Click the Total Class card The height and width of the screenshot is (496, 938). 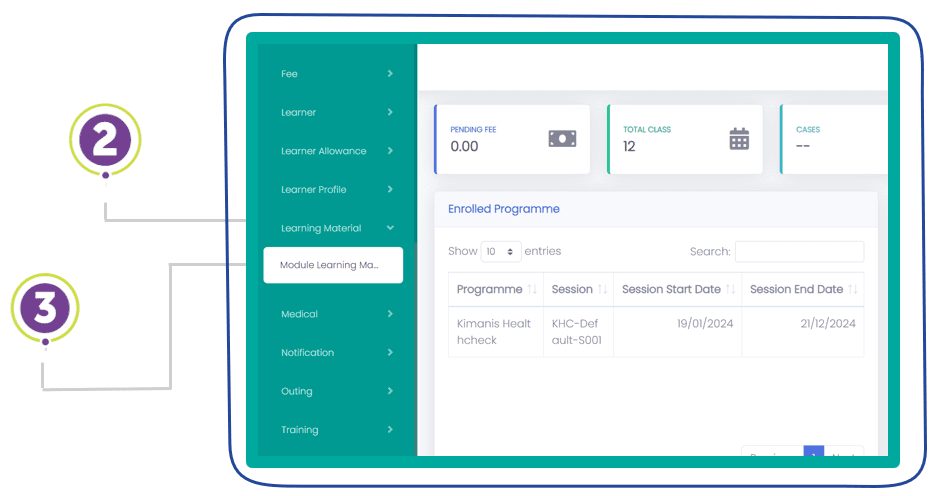click(684, 139)
